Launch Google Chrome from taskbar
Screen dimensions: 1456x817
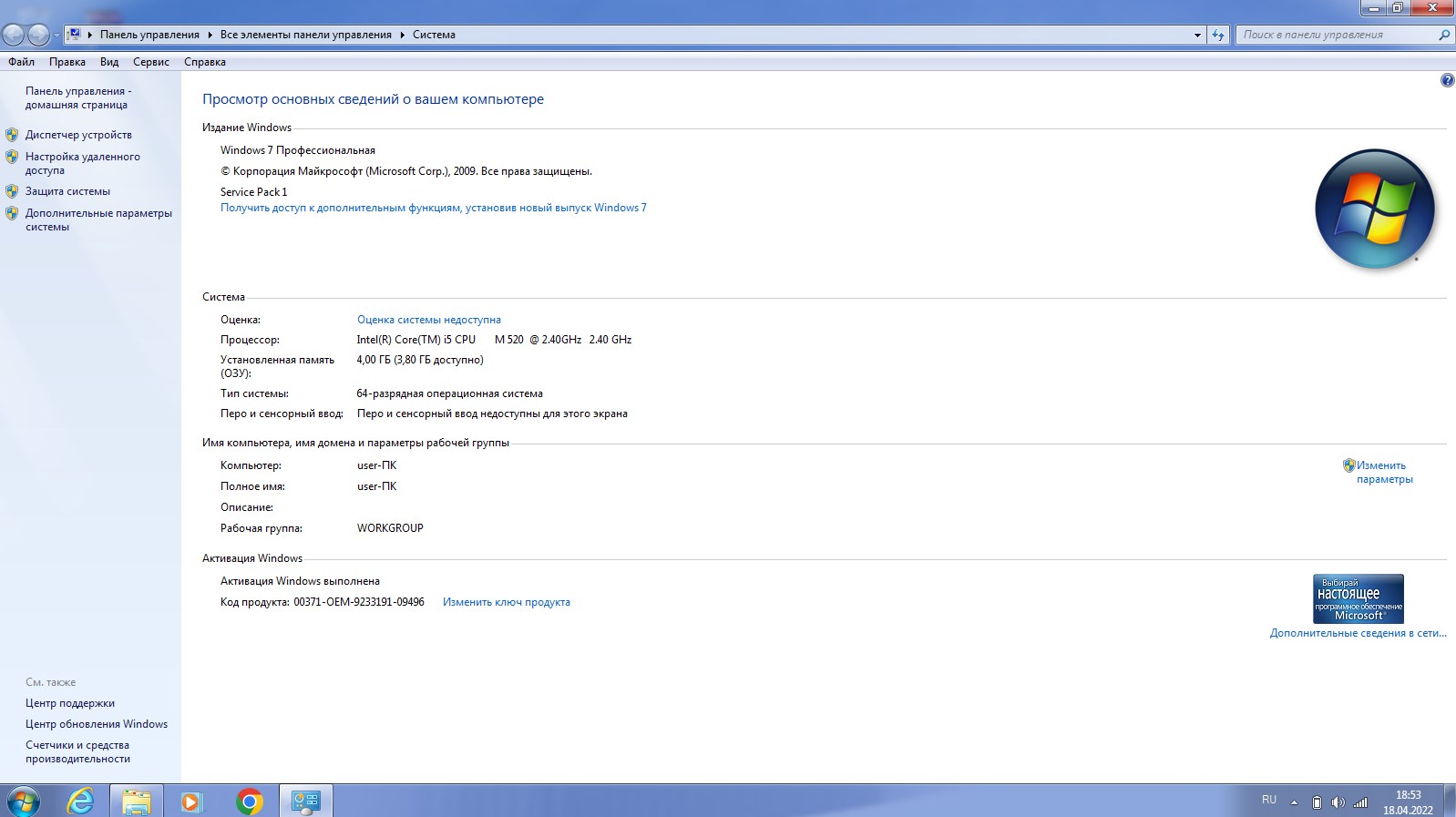(249, 802)
